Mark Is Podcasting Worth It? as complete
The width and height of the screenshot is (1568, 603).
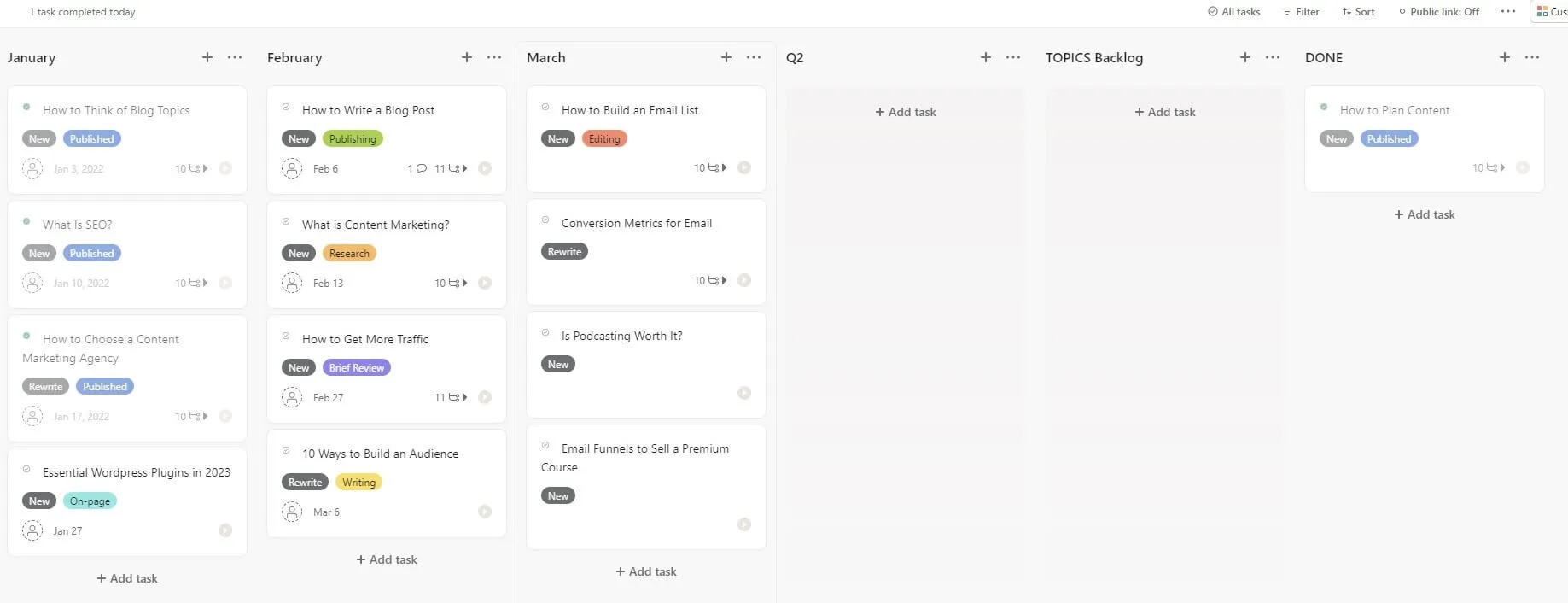click(x=546, y=335)
